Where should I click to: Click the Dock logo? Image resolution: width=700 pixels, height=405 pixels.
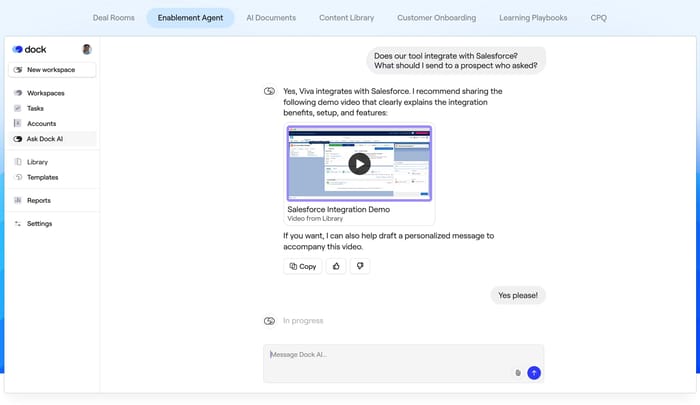click(x=29, y=49)
